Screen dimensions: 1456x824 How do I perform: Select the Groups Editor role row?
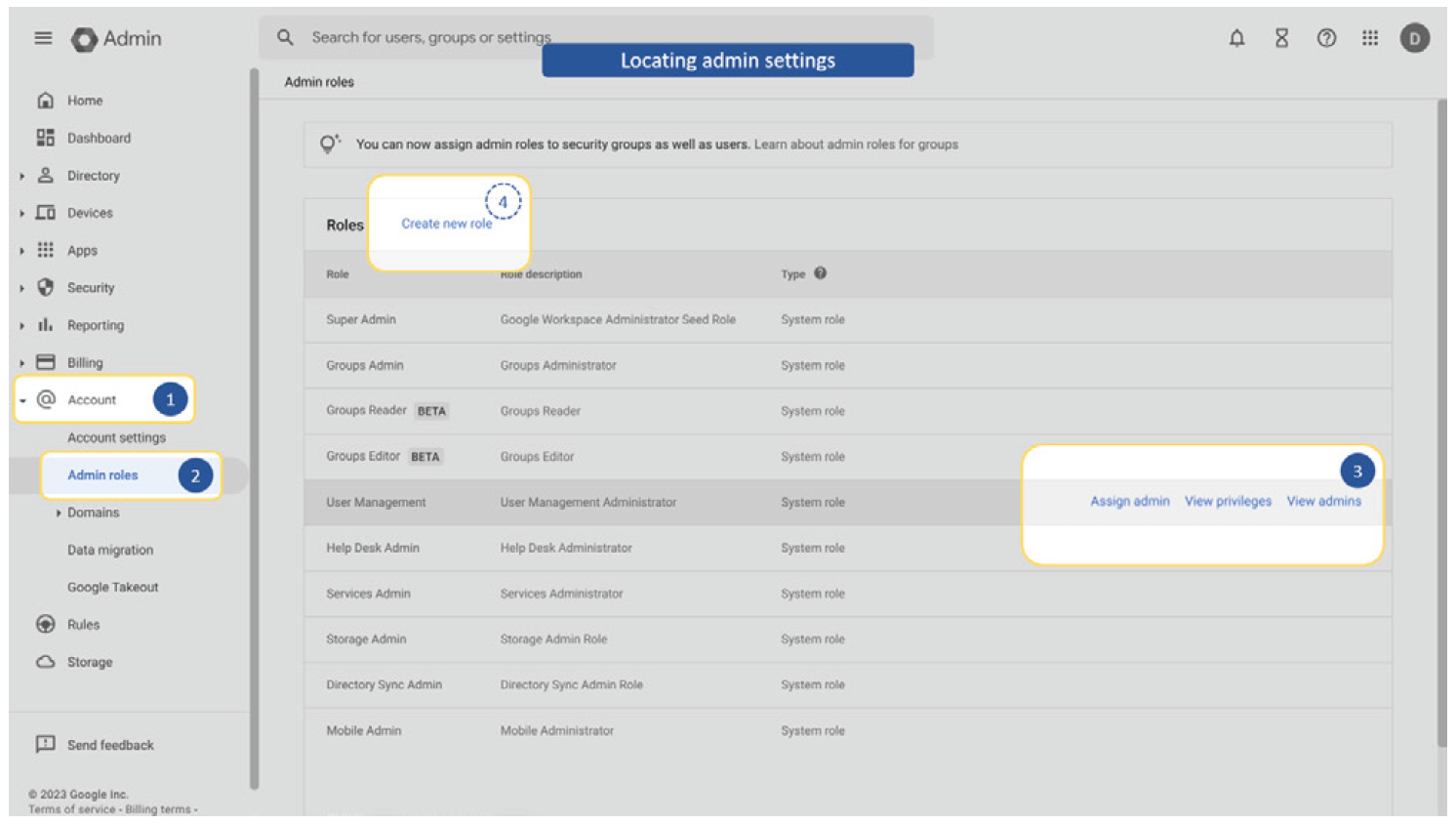[x=847, y=456]
